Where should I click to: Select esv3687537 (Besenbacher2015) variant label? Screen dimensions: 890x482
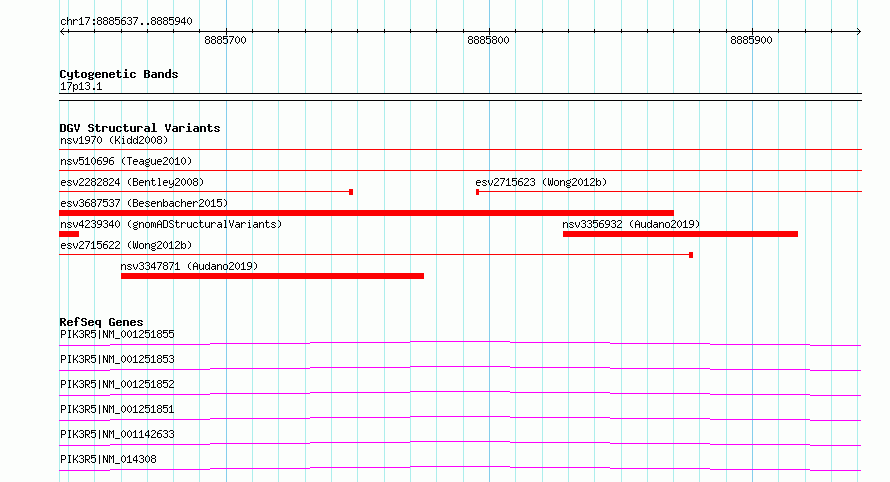[x=144, y=203]
